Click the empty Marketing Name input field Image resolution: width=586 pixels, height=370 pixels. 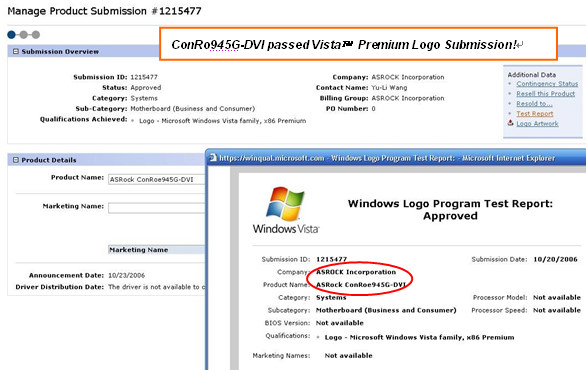tap(157, 208)
